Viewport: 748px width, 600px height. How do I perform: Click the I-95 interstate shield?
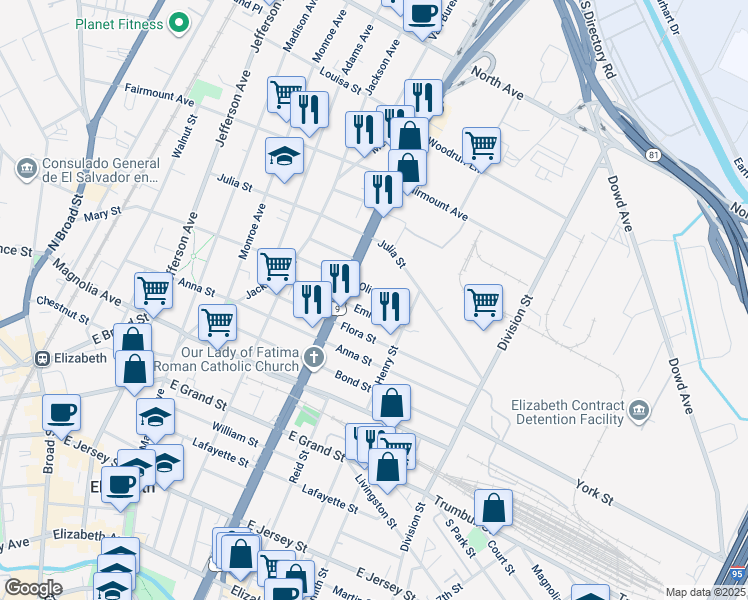(738, 573)
